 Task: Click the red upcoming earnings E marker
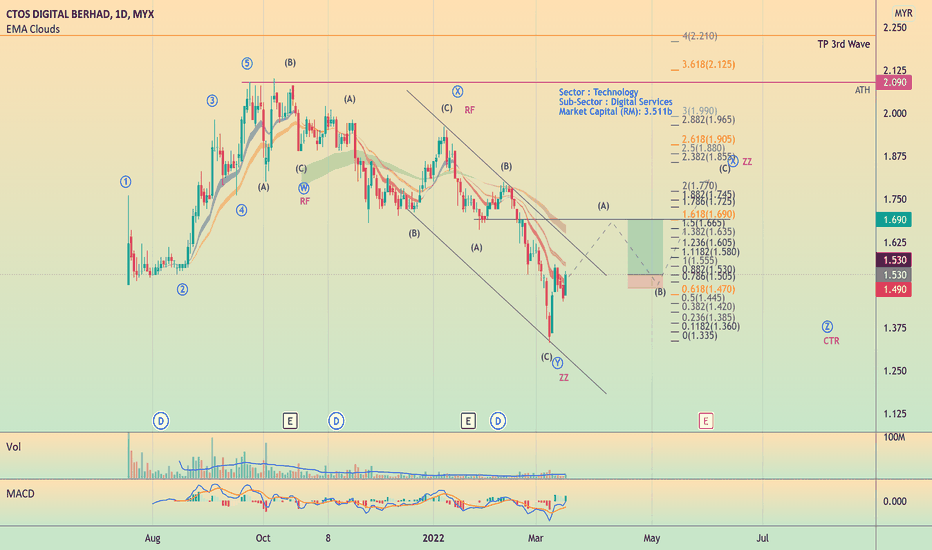(706, 421)
